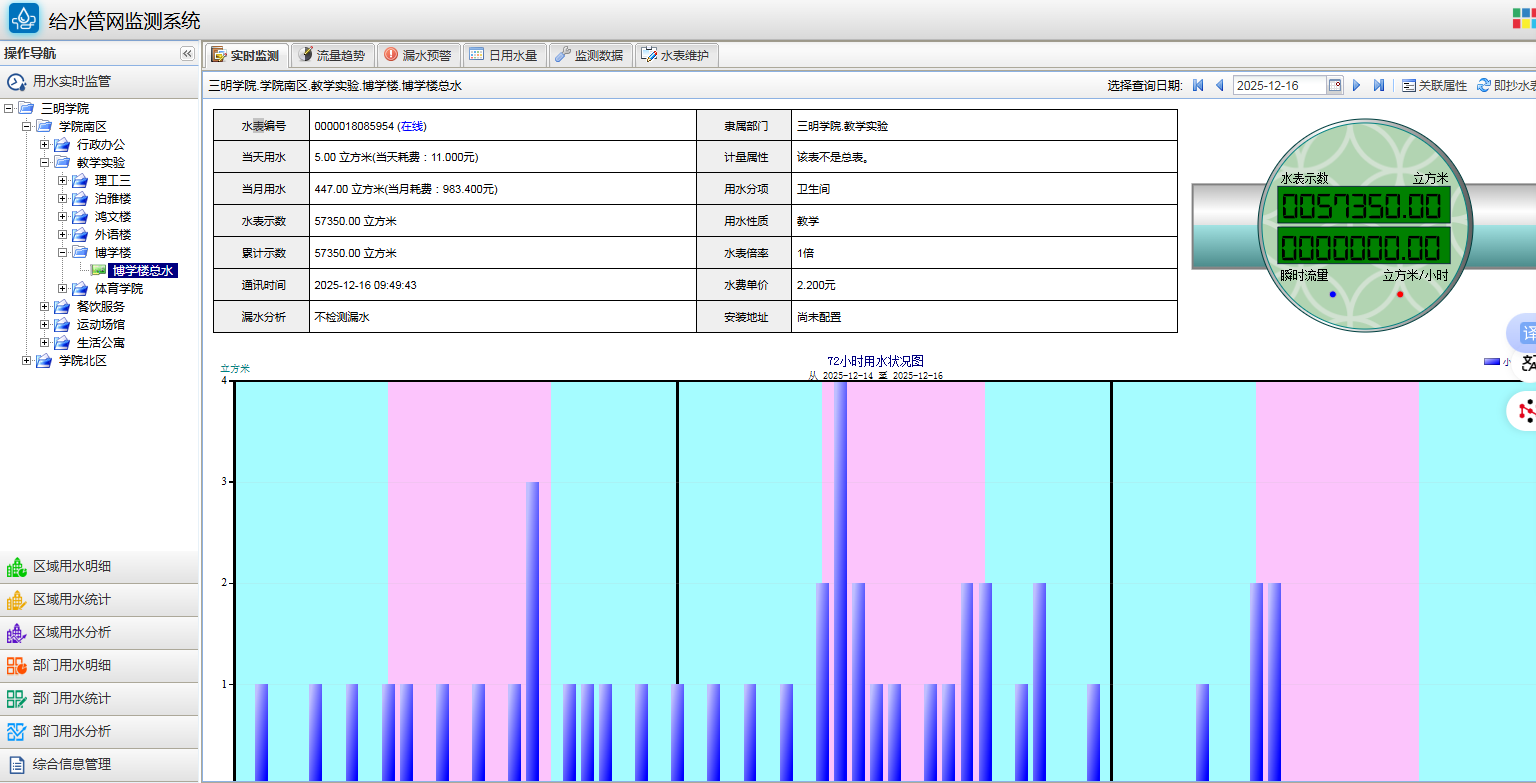Screen dimensions: 1536x783
Task: Expand the 理工三 tree node
Action: [63, 181]
